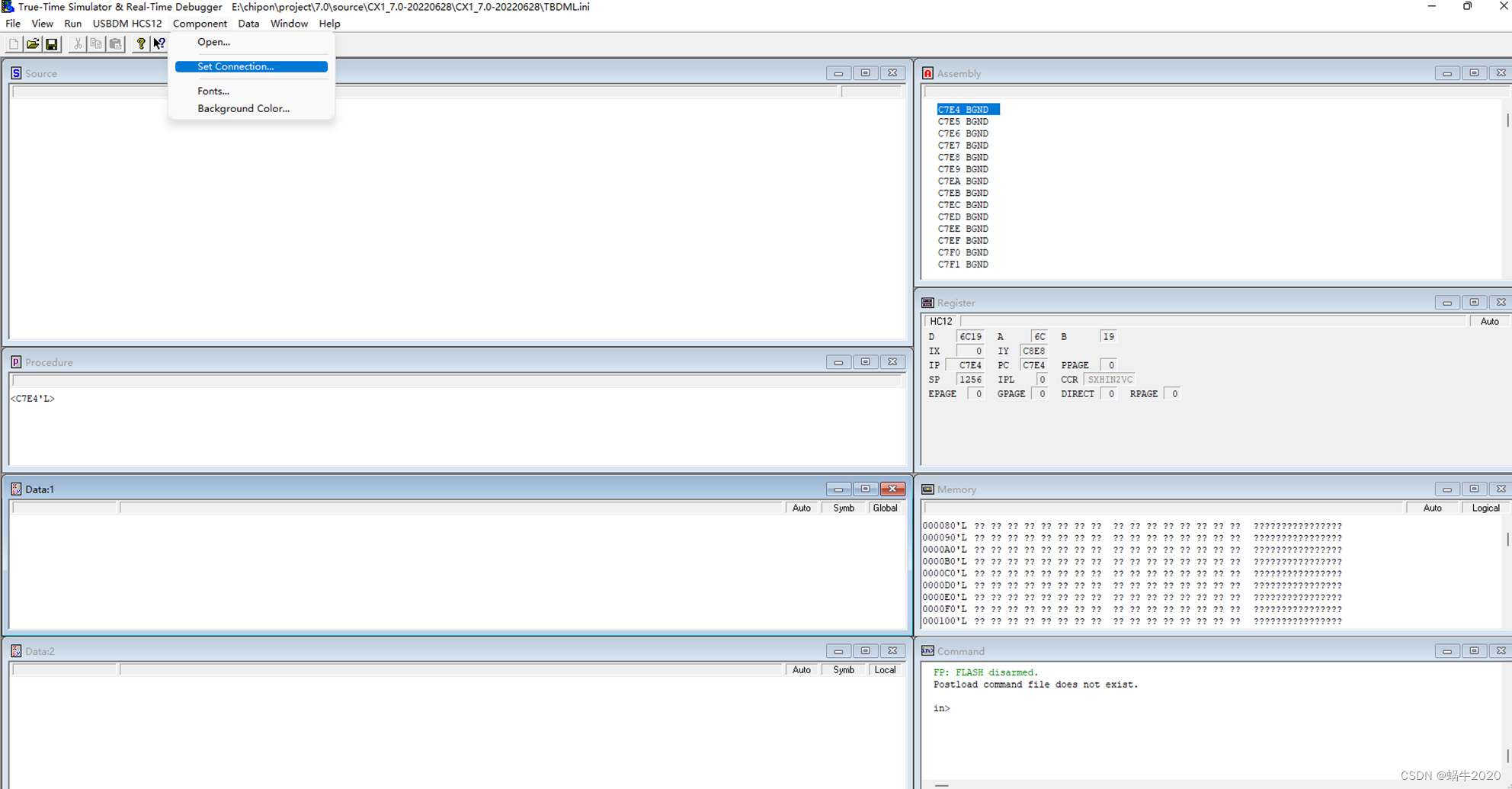Click Logical in Memory window
Image resolution: width=1512 pixels, height=789 pixels.
1485,508
